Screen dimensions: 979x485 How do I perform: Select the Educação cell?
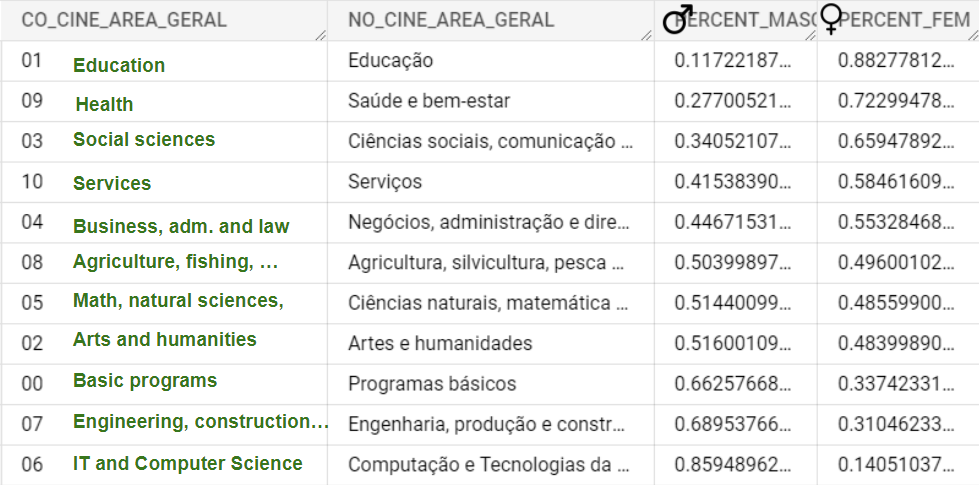click(x=391, y=61)
